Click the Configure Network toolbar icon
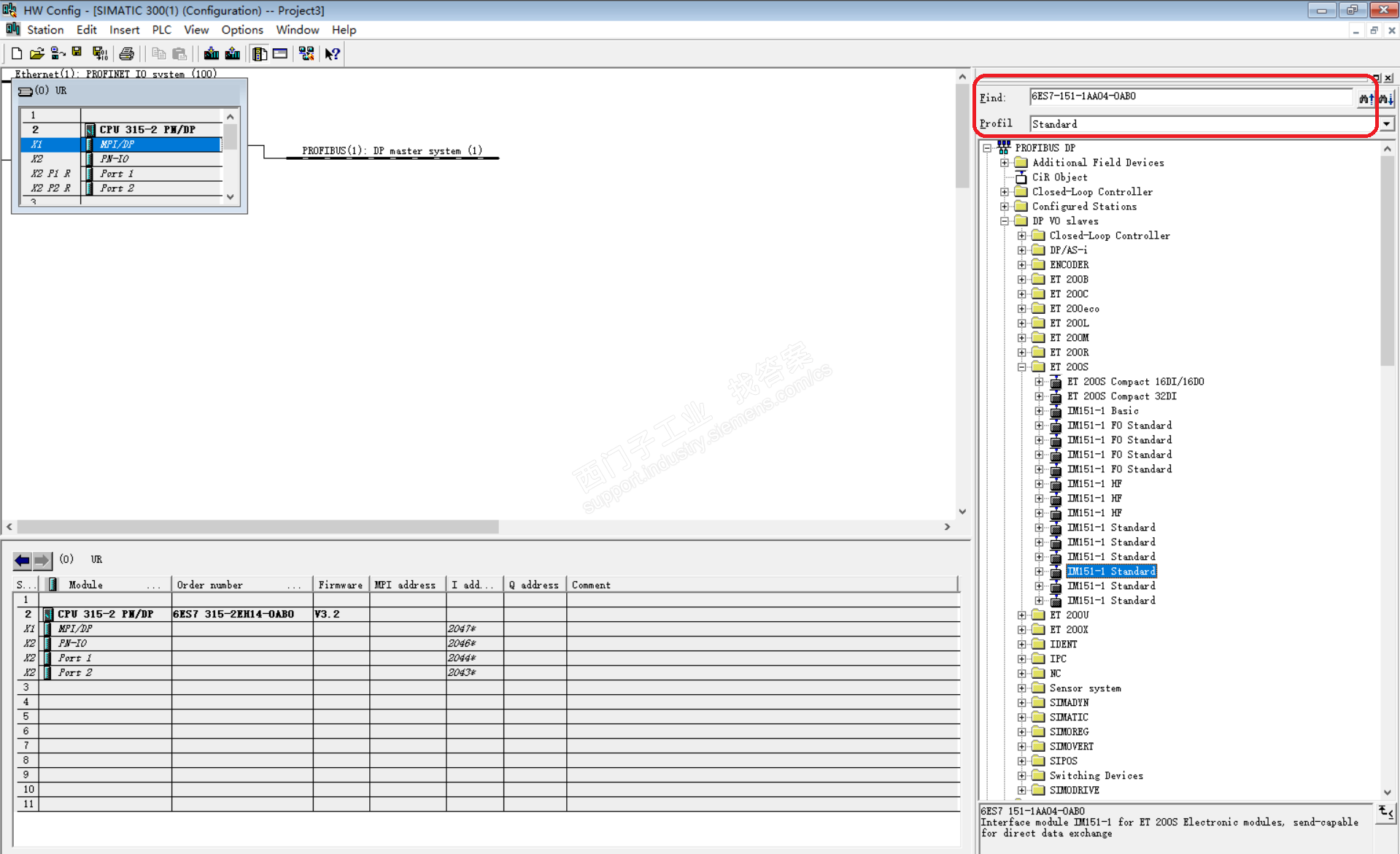Viewport: 1400px width, 854px height. (306, 53)
